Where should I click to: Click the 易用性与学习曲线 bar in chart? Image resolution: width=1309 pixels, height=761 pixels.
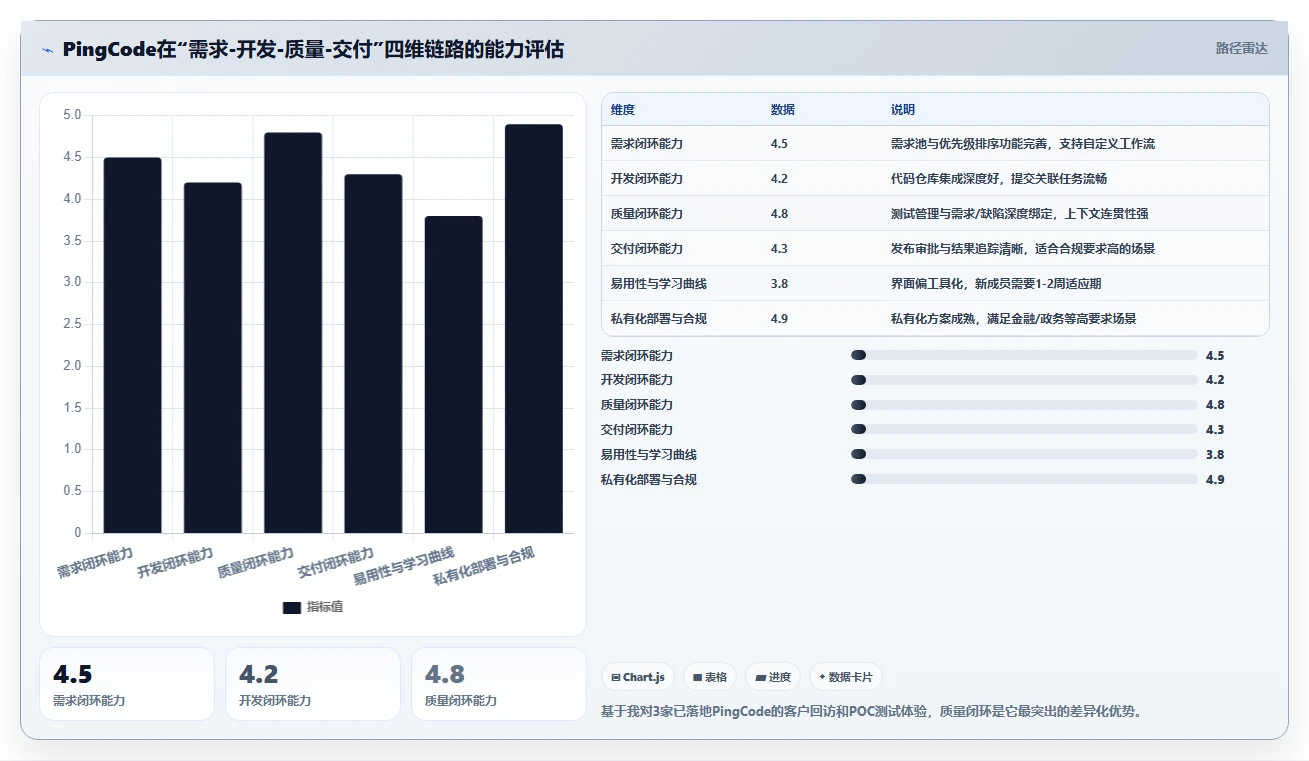coord(453,375)
